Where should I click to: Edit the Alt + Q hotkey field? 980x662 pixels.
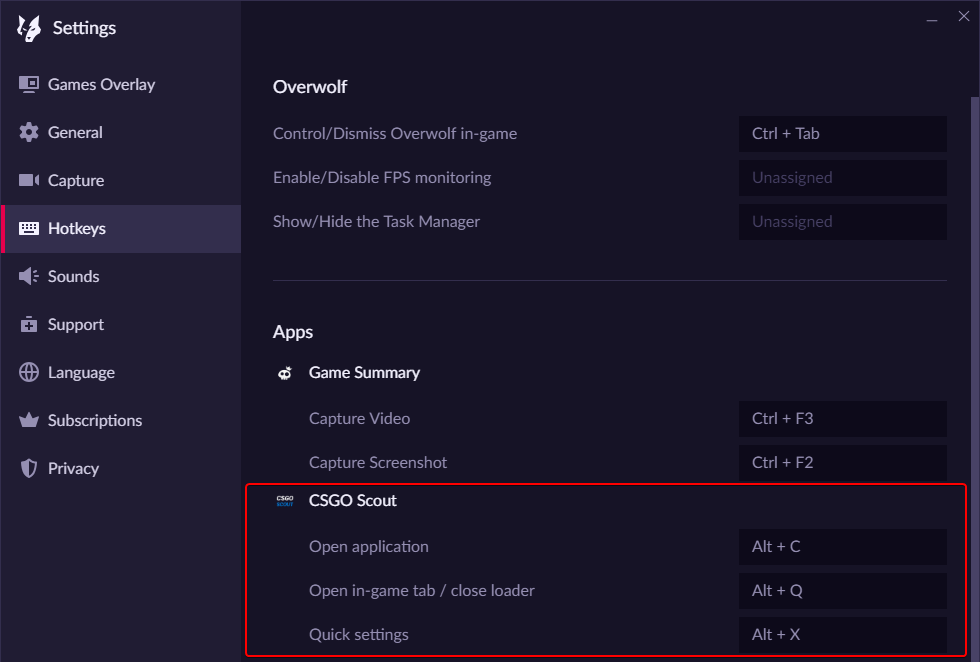pyautogui.click(x=842, y=591)
